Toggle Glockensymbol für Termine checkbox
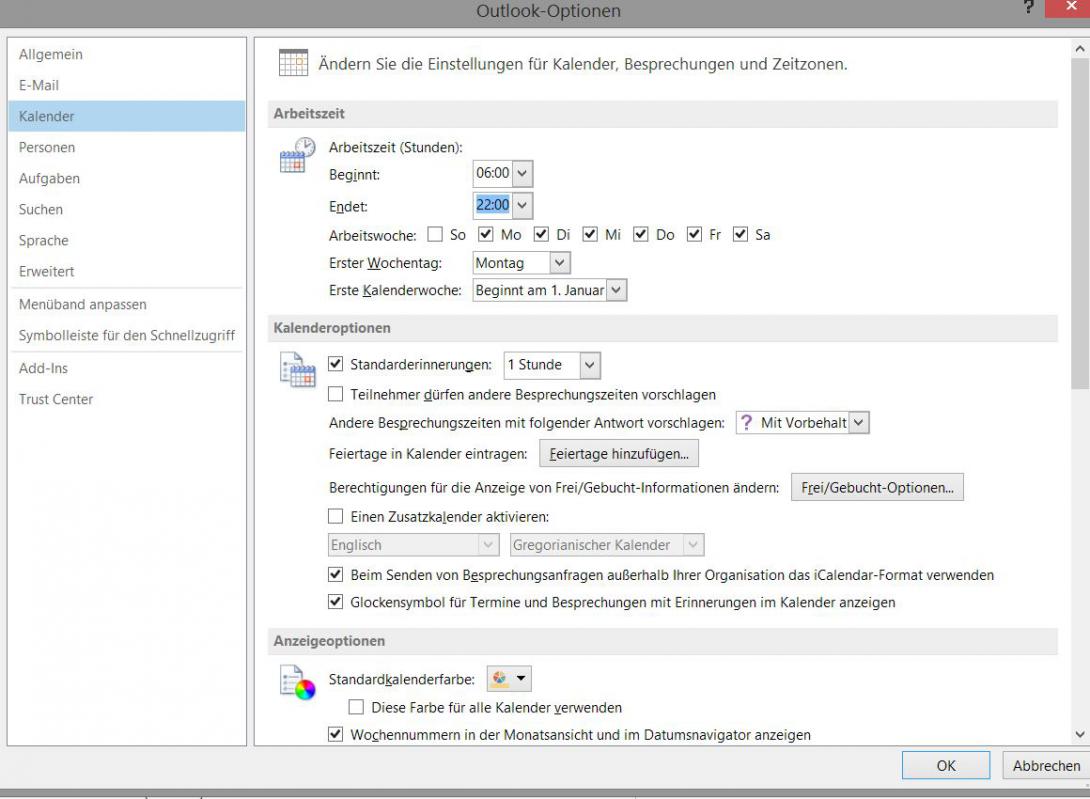The width and height of the screenshot is (1090, 799). [335, 602]
